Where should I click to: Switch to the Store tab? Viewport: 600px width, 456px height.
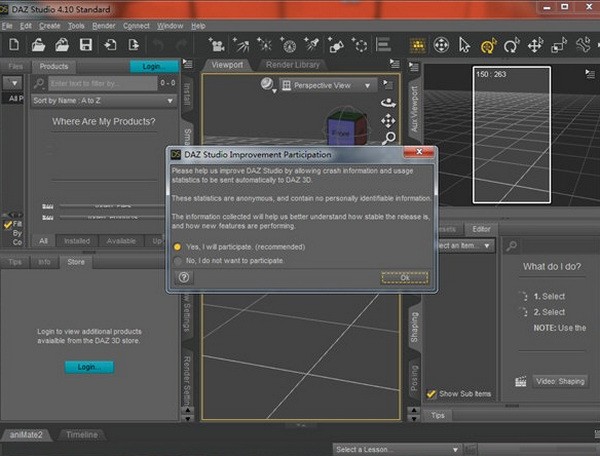coord(76,262)
